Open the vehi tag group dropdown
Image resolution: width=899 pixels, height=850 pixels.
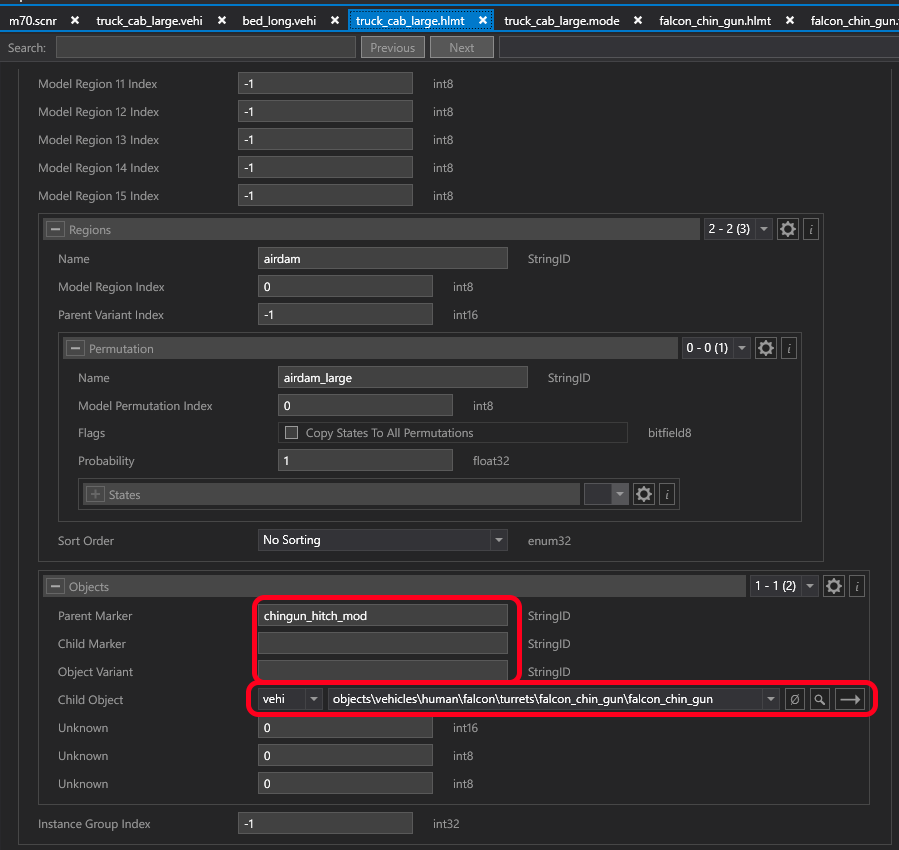pyautogui.click(x=314, y=700)
